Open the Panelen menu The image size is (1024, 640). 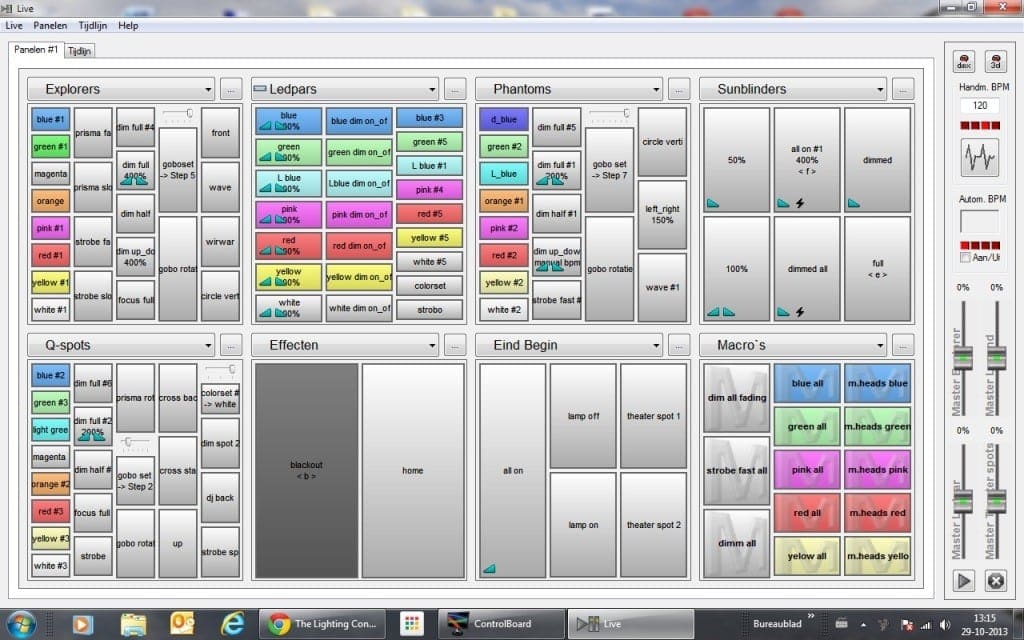tap(50, 25)
